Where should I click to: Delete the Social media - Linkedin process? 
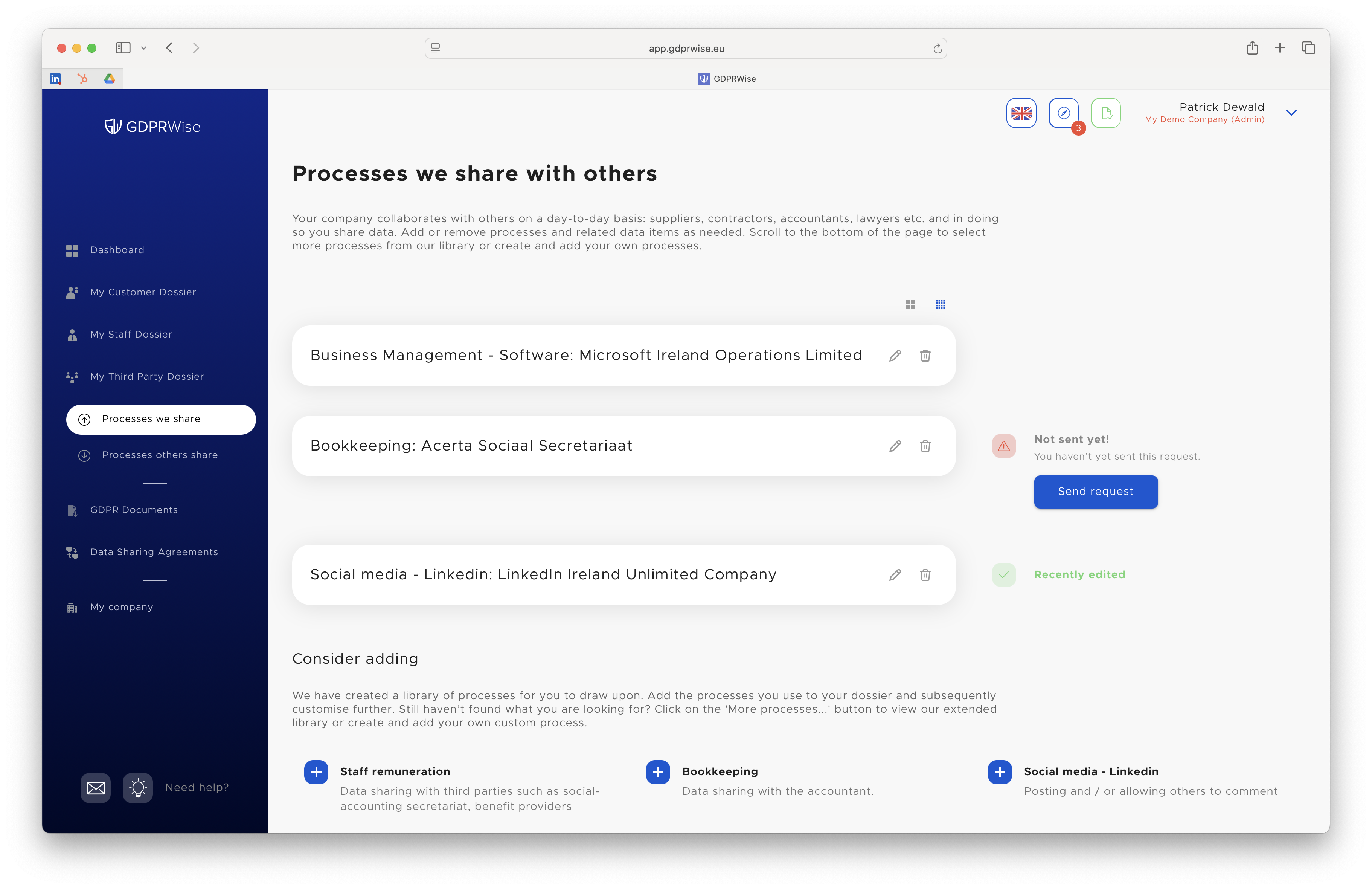click(x=925, y=574)
